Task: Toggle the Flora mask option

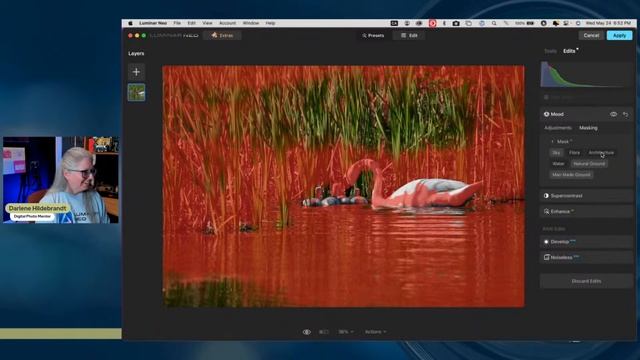Action: pos(574,153)
